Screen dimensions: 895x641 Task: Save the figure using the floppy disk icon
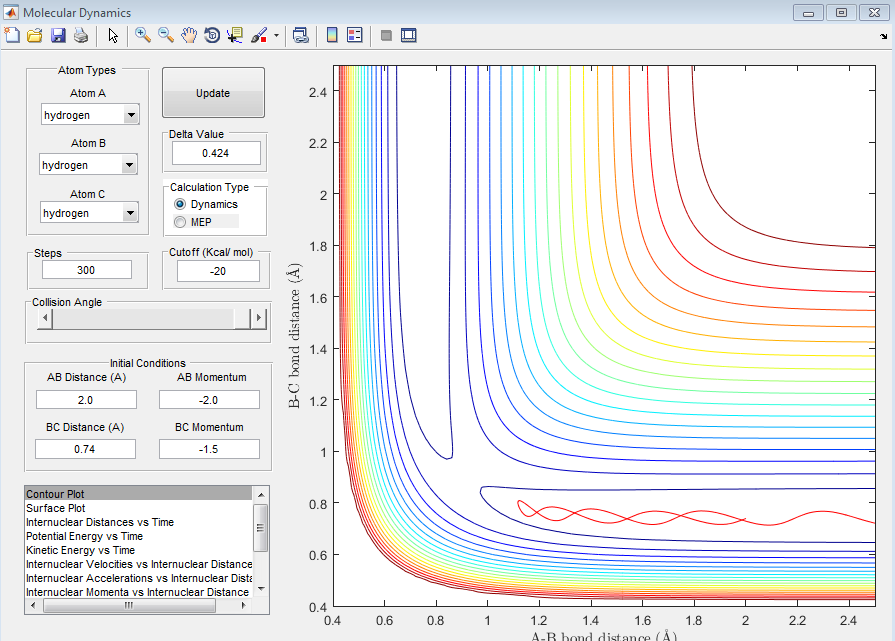tap(57, 35)
